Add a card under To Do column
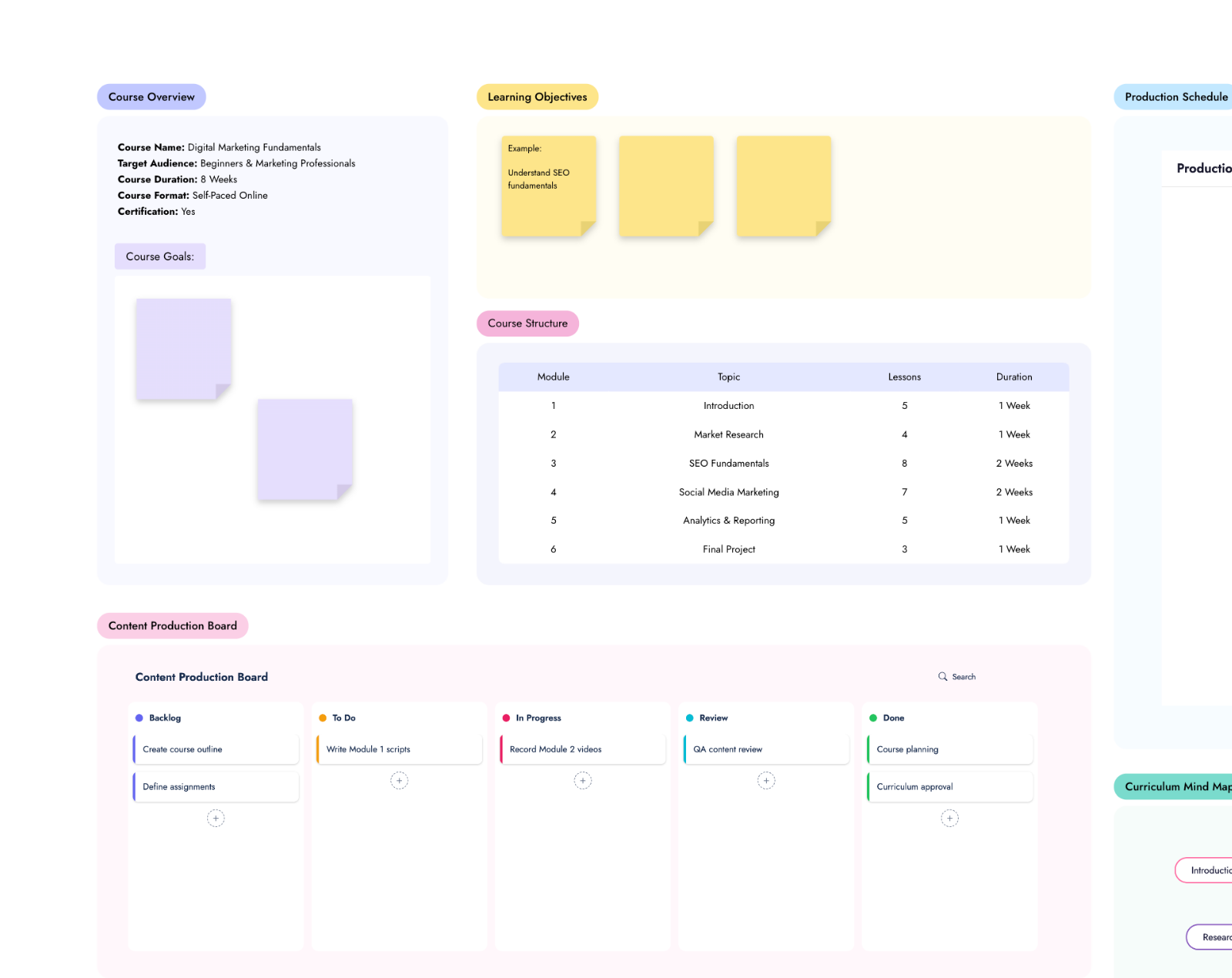 399,781
